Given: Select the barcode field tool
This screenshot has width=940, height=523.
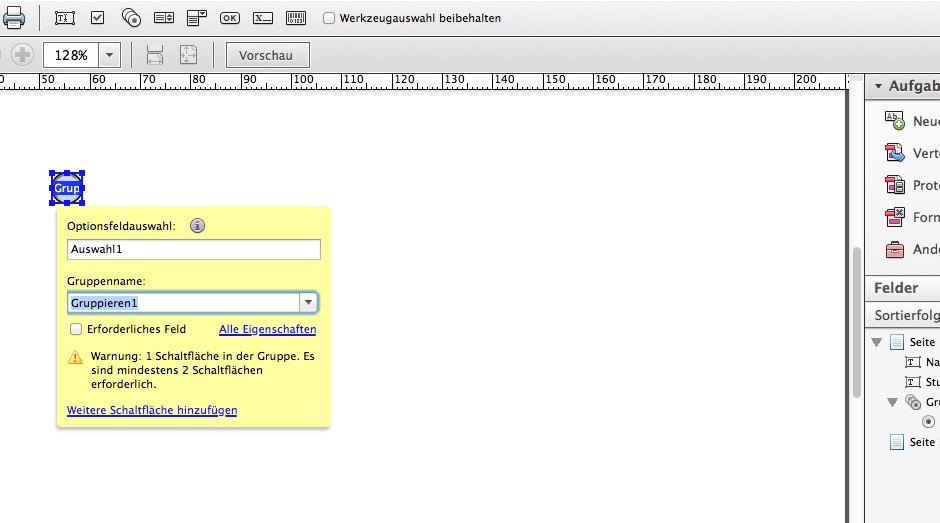Looking at the screenshot, I should tap(296, 18).
